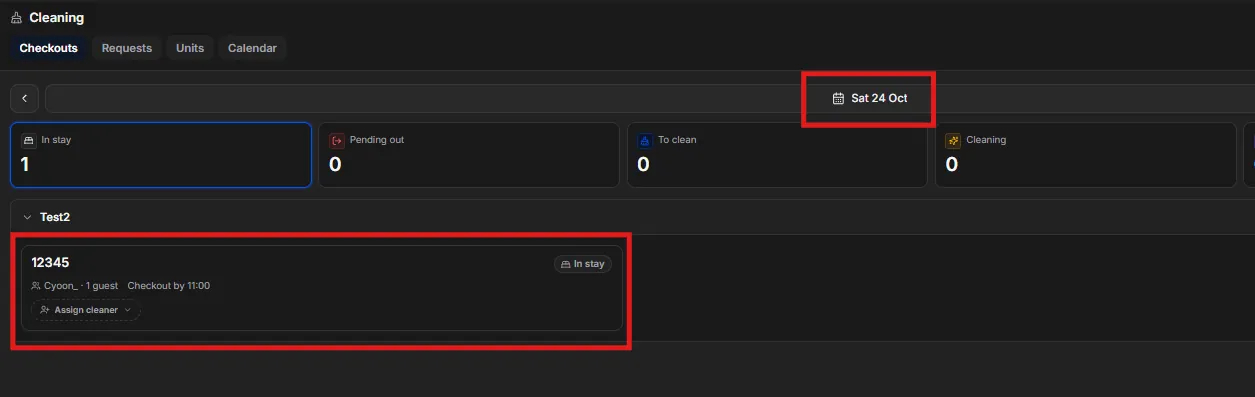Click the Test2 group name
The width and height of the screenshot is (1255, 397).
pyautogui.click(x=55, y=217)
